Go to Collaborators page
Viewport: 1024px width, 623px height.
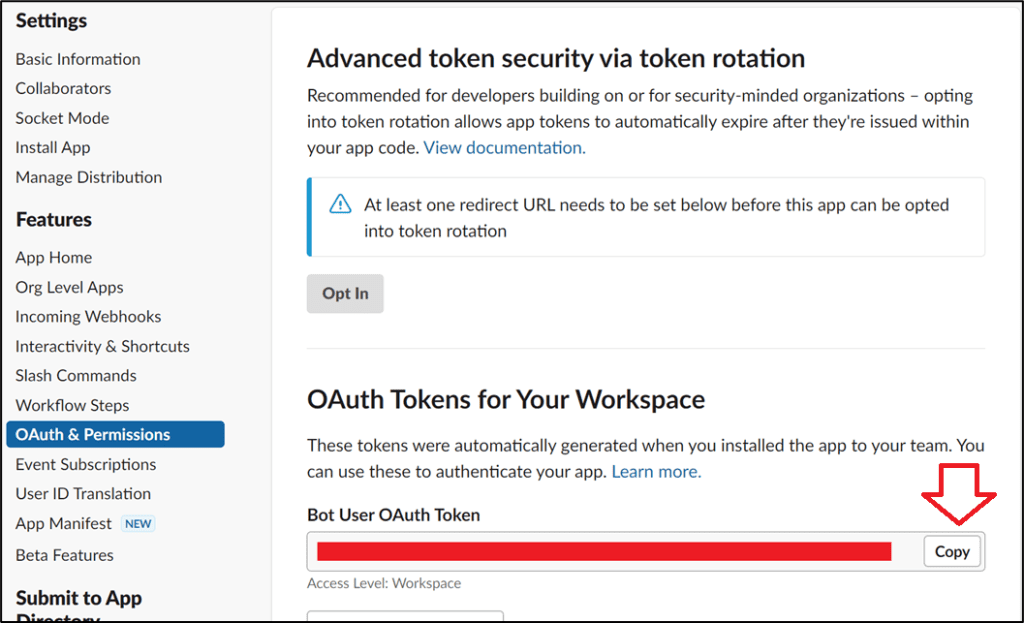point(63,88)
